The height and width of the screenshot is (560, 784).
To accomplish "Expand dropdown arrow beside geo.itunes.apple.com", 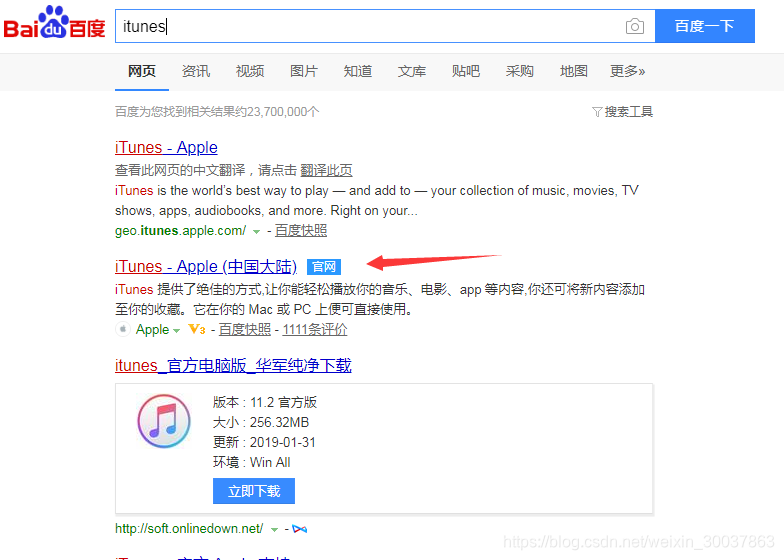I will point(256,232).
